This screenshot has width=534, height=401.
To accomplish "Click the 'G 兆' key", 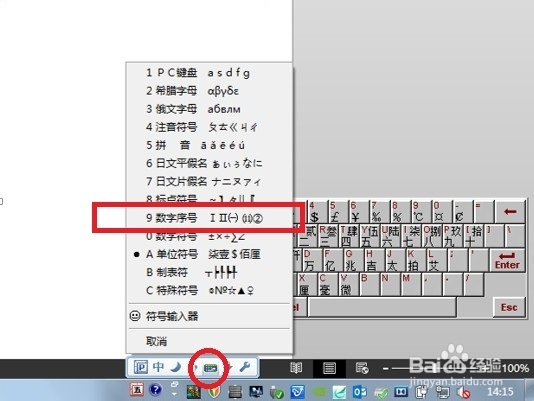I will (x=354, y=260).
